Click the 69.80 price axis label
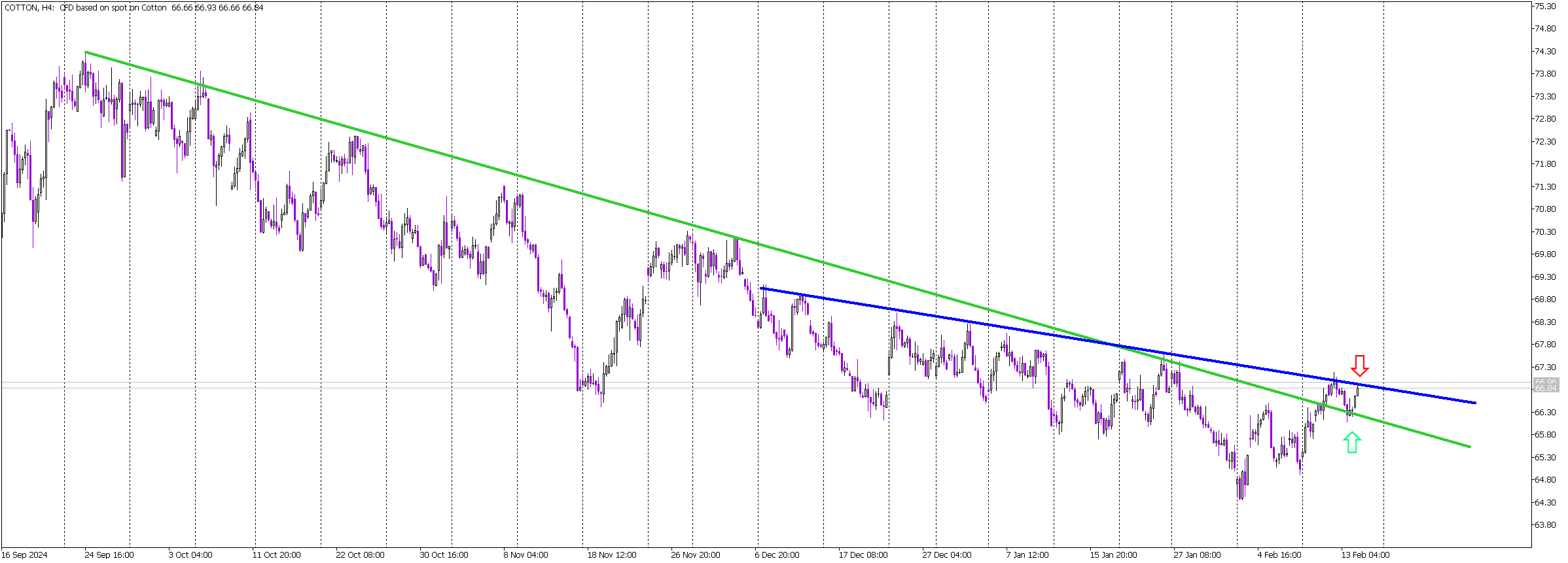Image resolution: width=1568 pixels, height=563 pixels. coord(1546,254)
